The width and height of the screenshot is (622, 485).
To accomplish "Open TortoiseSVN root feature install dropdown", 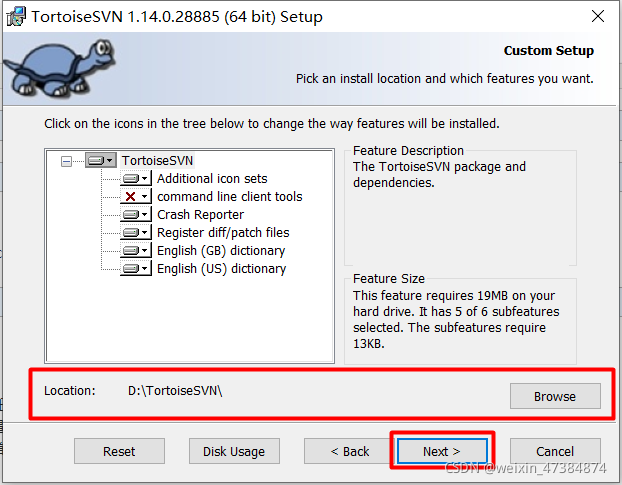I will click(x=101, y=160).
